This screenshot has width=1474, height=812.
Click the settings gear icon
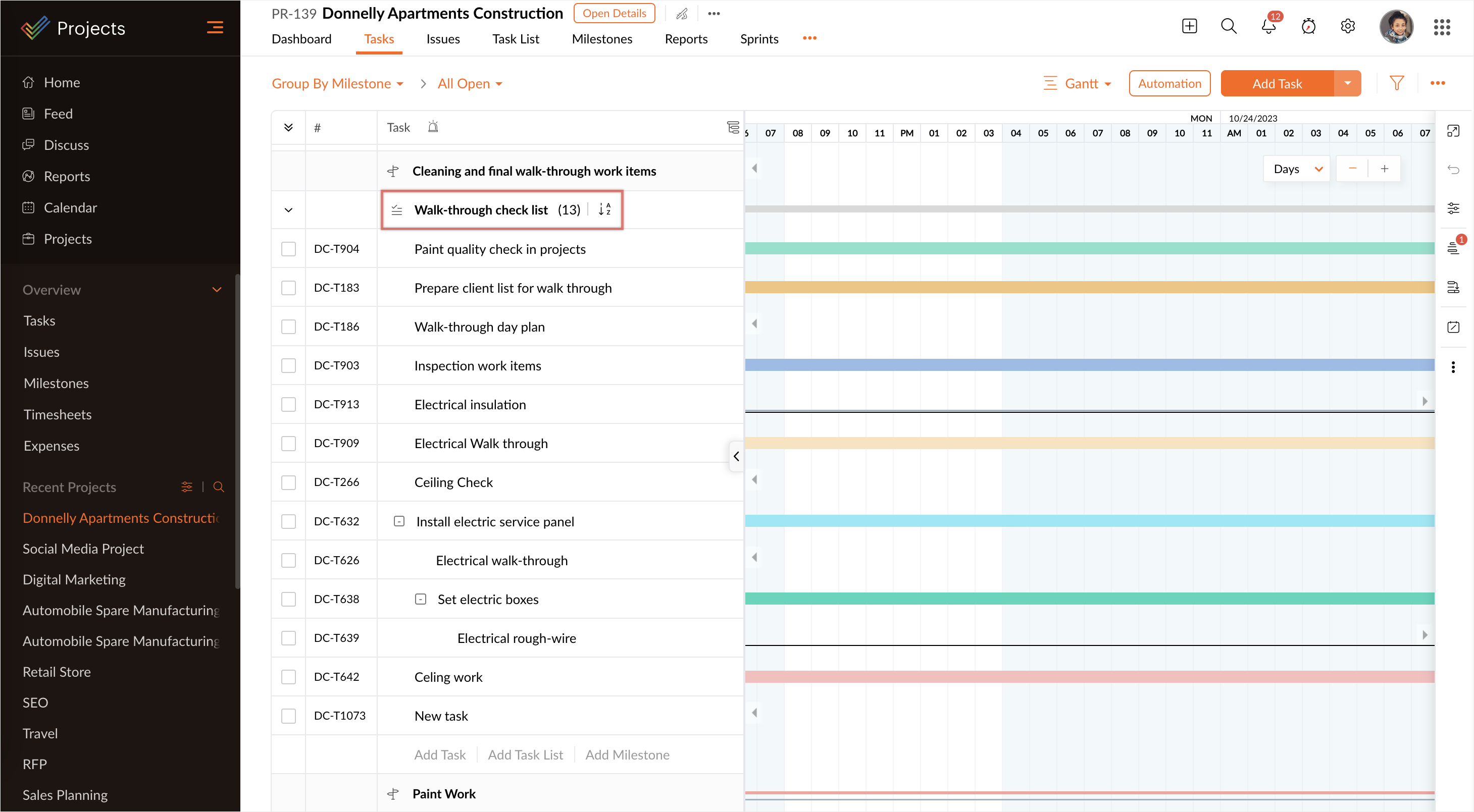(1348, 26)
